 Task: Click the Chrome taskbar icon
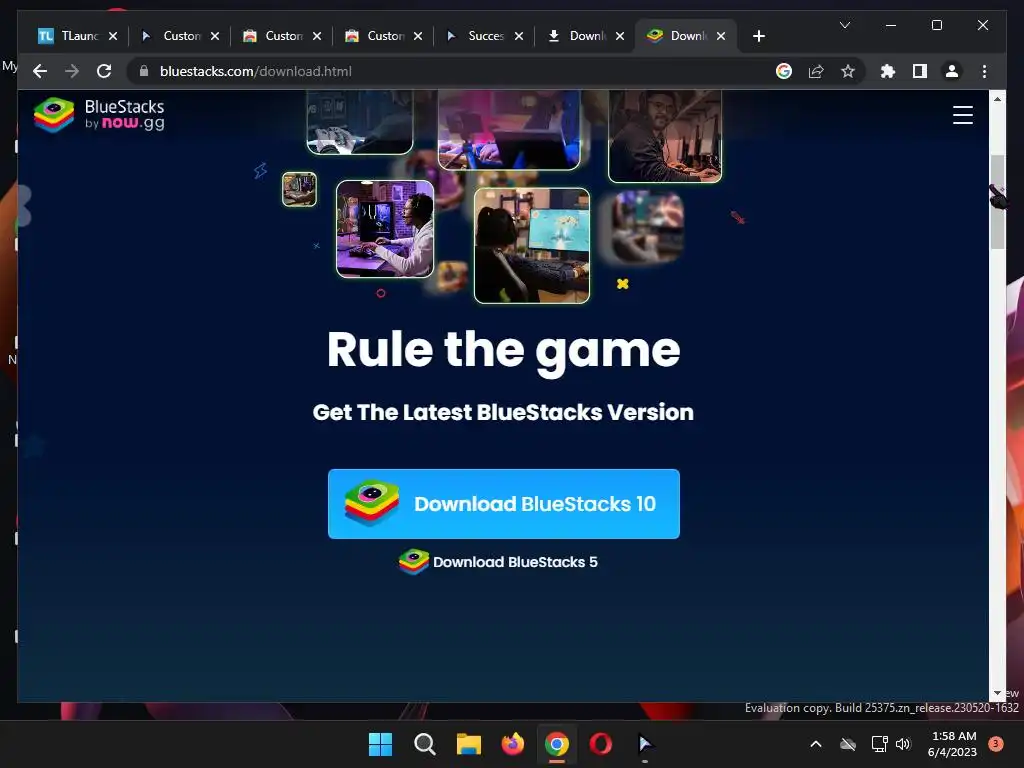(556, 744)
